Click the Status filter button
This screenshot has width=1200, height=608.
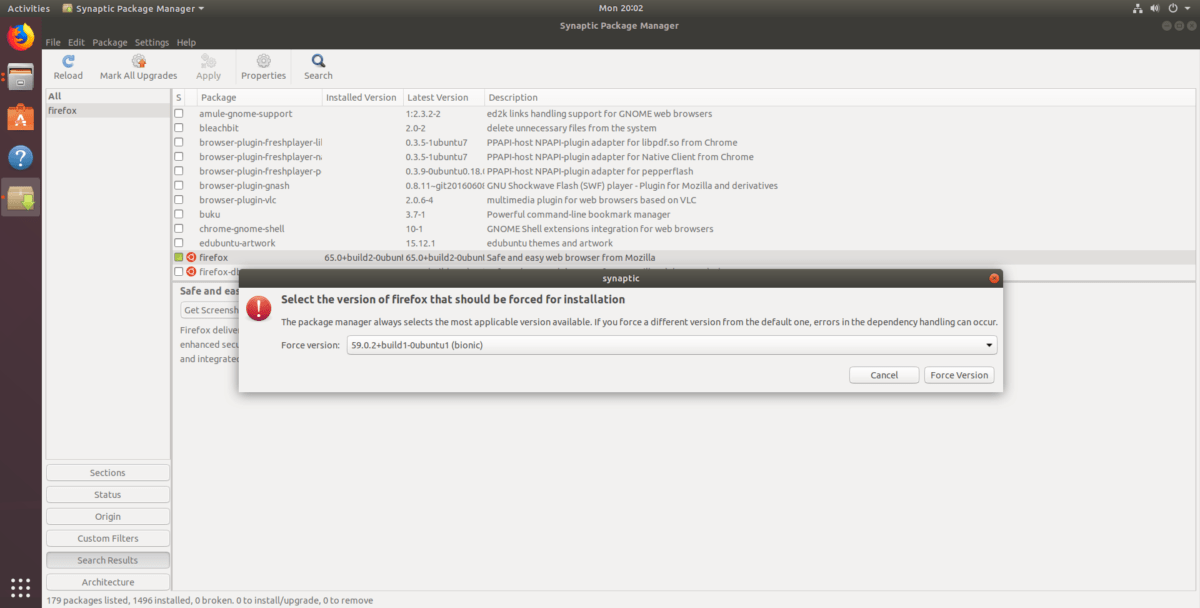108,495
